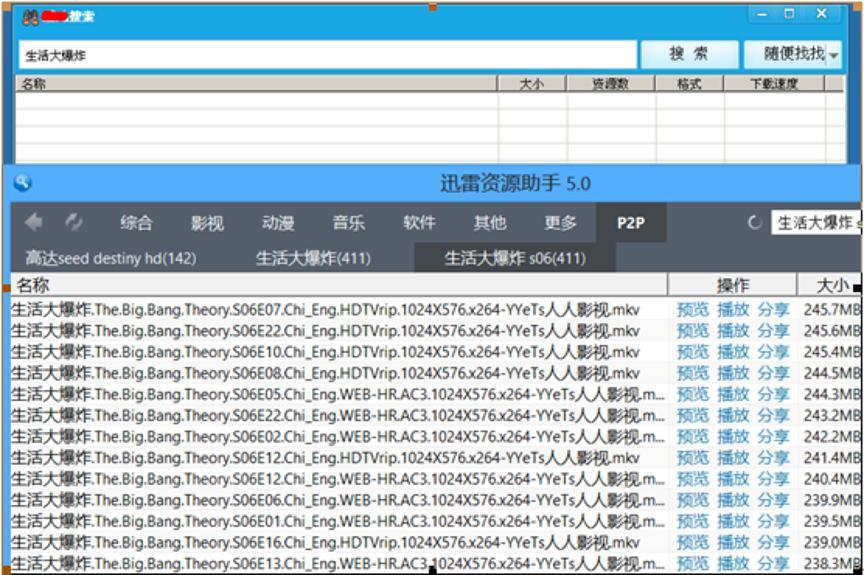This screenshot has height=575, width=864.
Task: Click 播放 for S06E05 WEB-HR
Action: pos(733,394)
